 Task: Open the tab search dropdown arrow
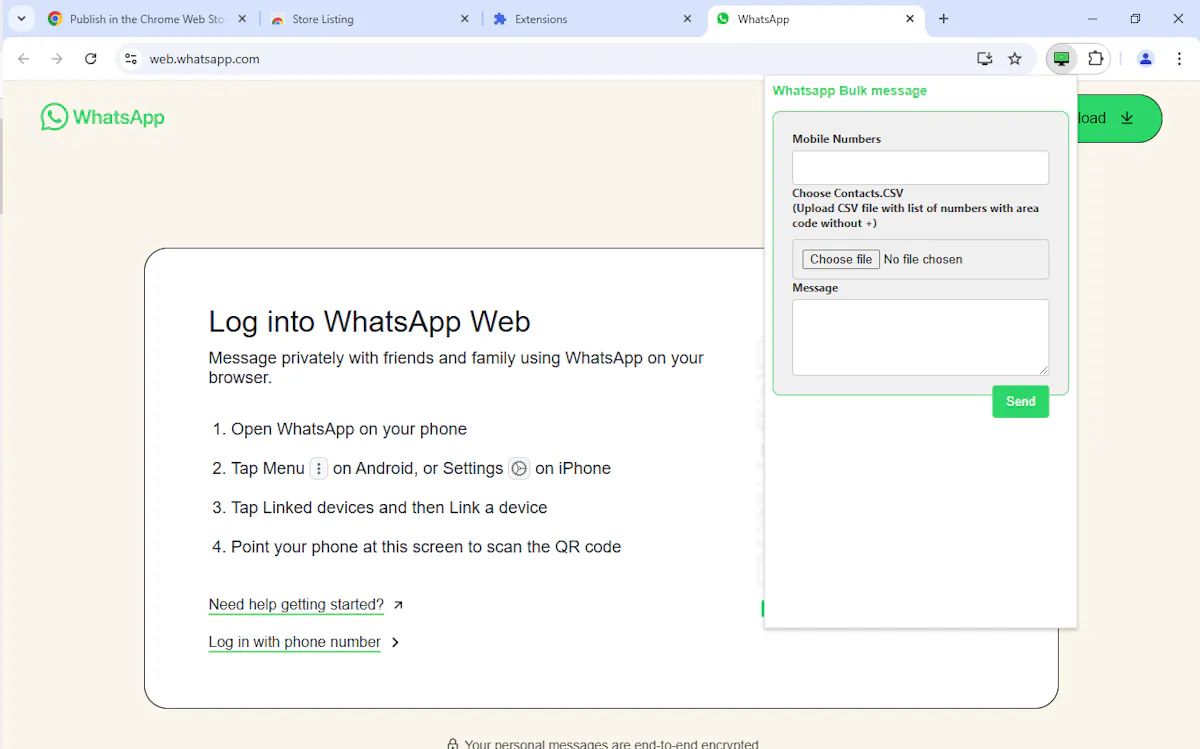(21, 19)
